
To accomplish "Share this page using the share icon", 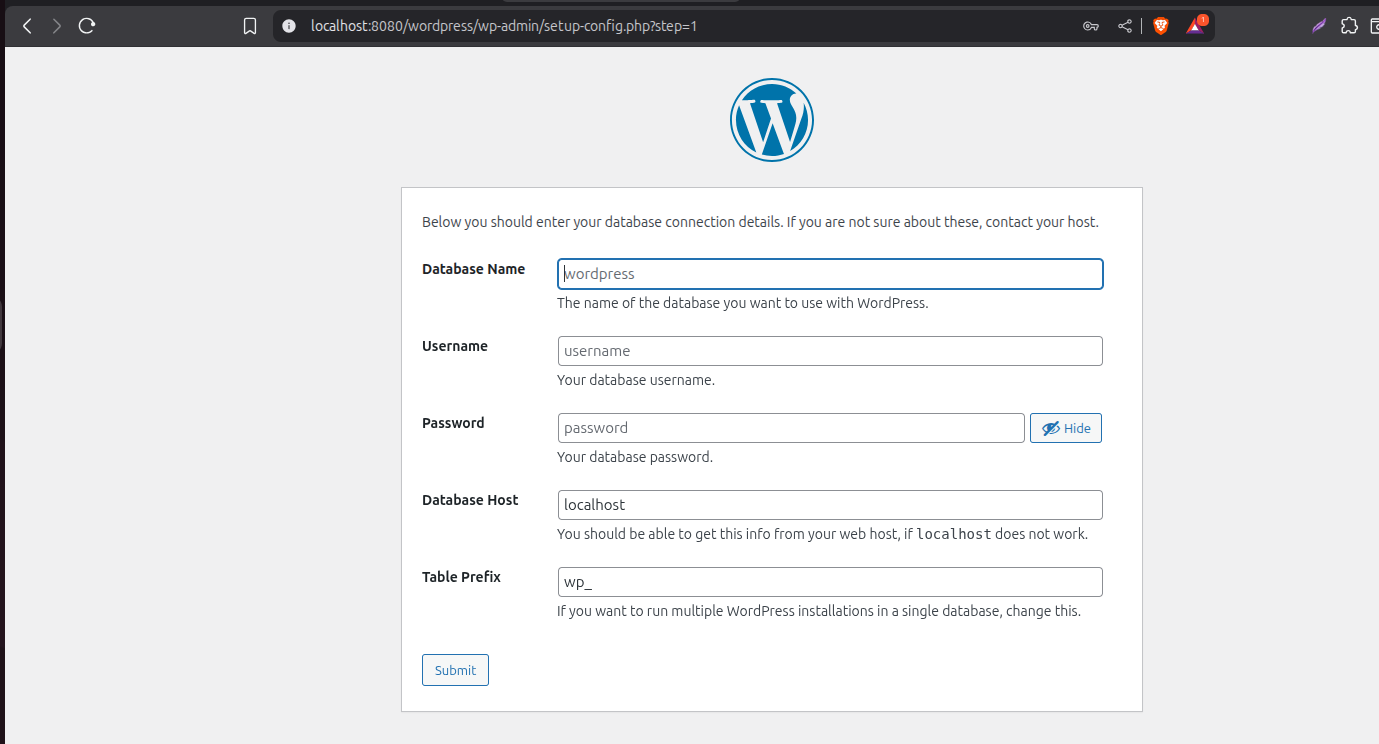I will 1125,26.
